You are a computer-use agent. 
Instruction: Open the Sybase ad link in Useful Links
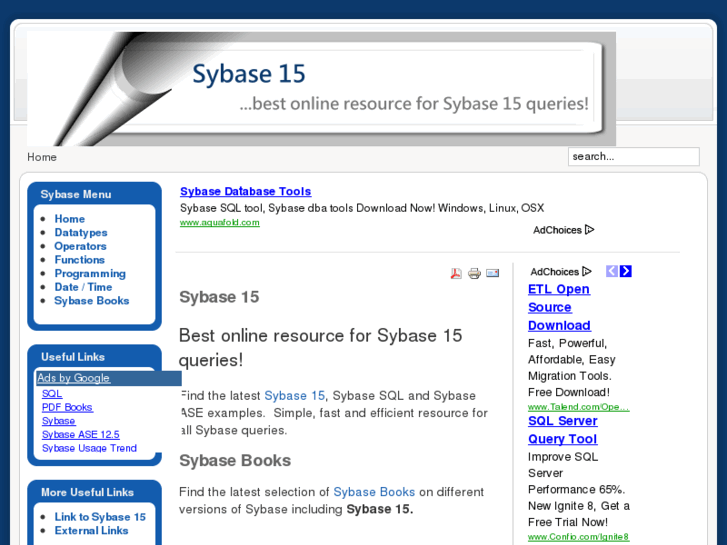click(58, 421)
